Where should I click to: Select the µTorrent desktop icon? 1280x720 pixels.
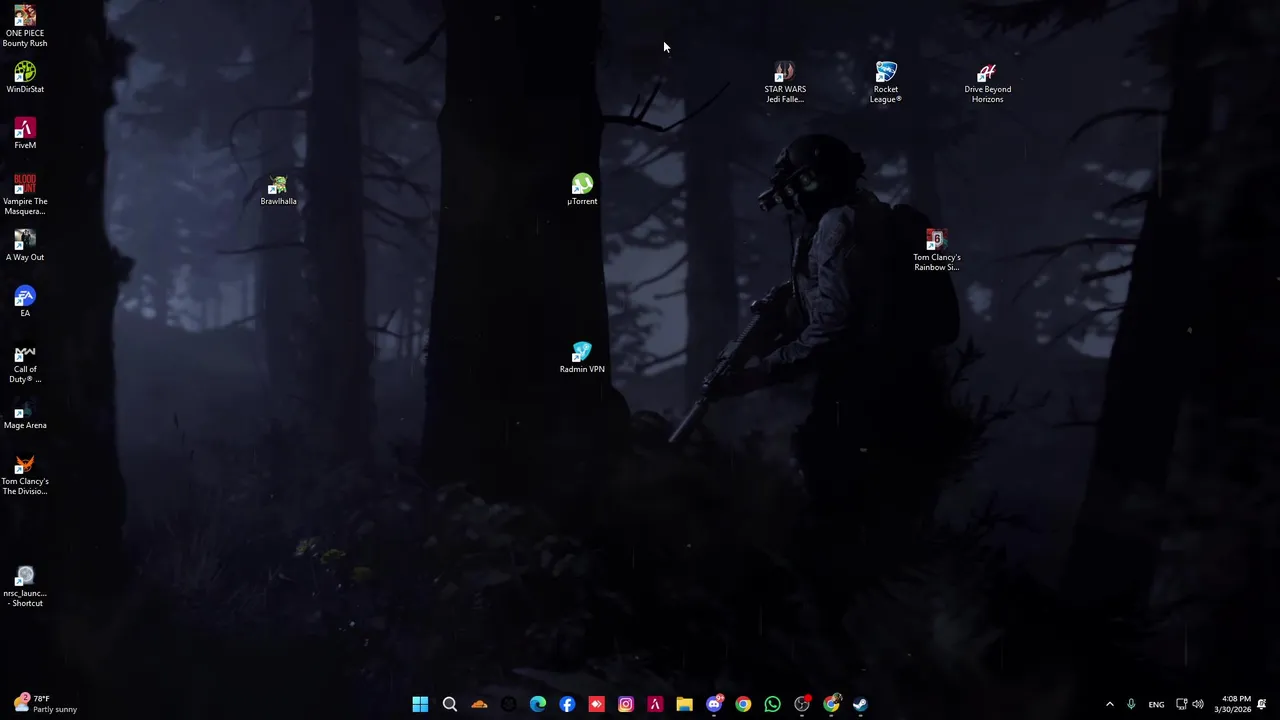click(x=582, y=189)
